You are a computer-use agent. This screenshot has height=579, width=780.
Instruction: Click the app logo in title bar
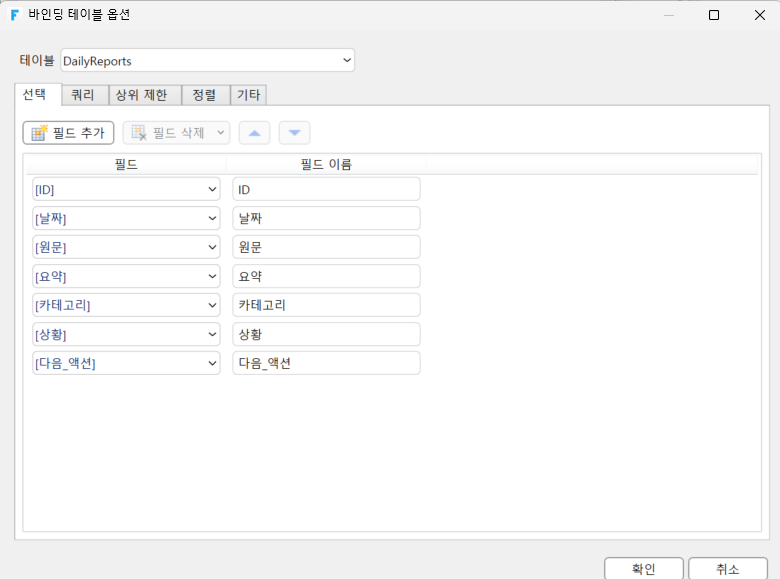pyautogui.click(x=15, y=14)
